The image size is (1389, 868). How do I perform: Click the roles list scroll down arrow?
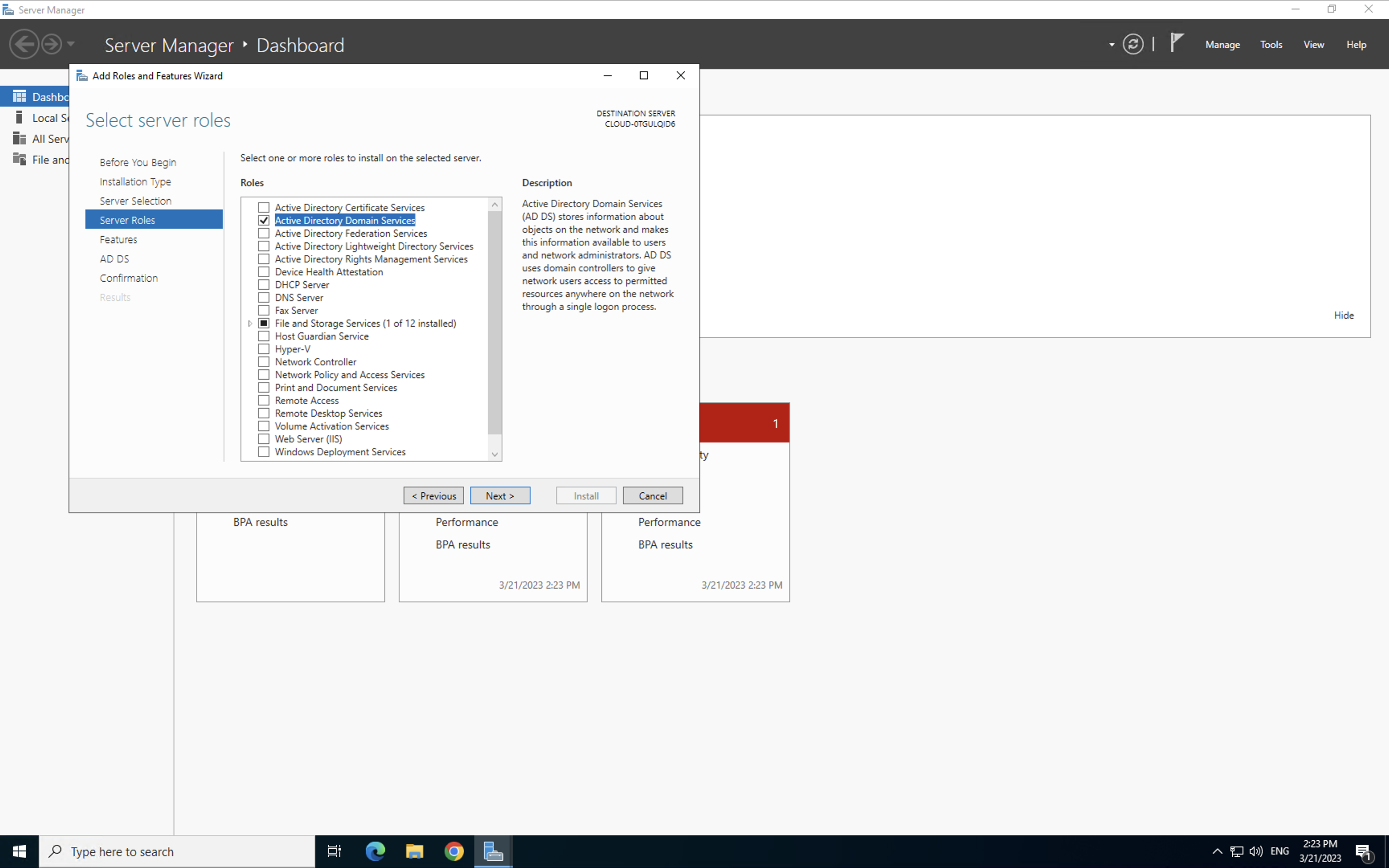(495, 454)
